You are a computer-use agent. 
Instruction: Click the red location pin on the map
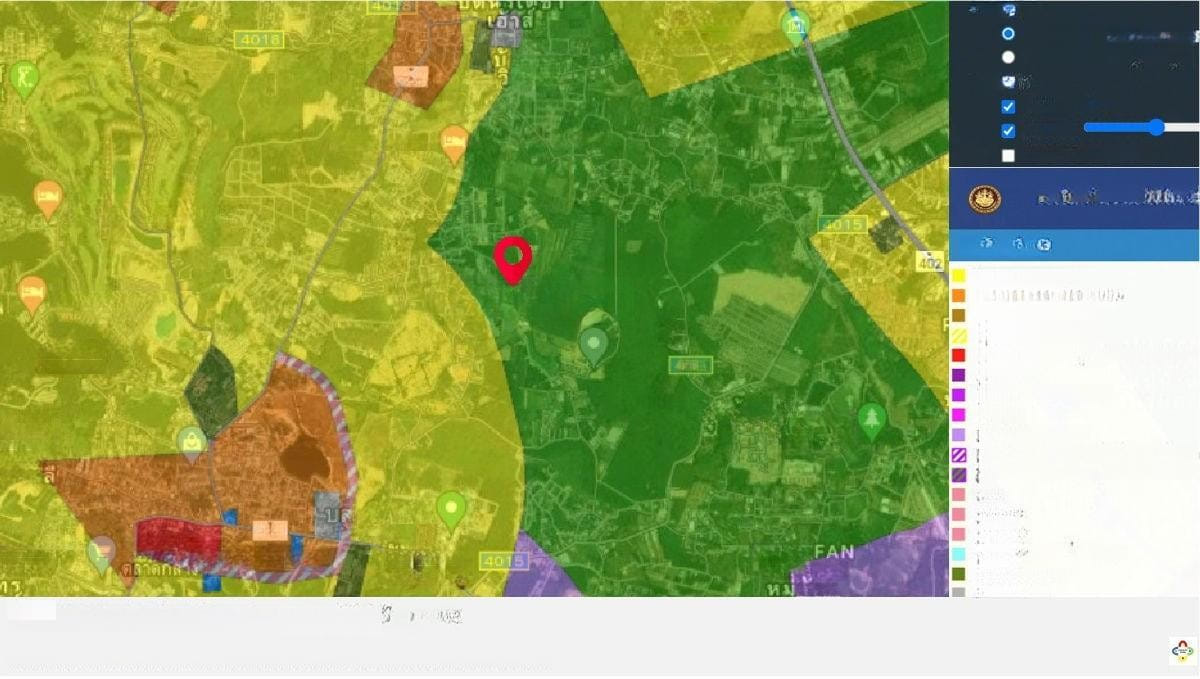click(x=512, y=259)
